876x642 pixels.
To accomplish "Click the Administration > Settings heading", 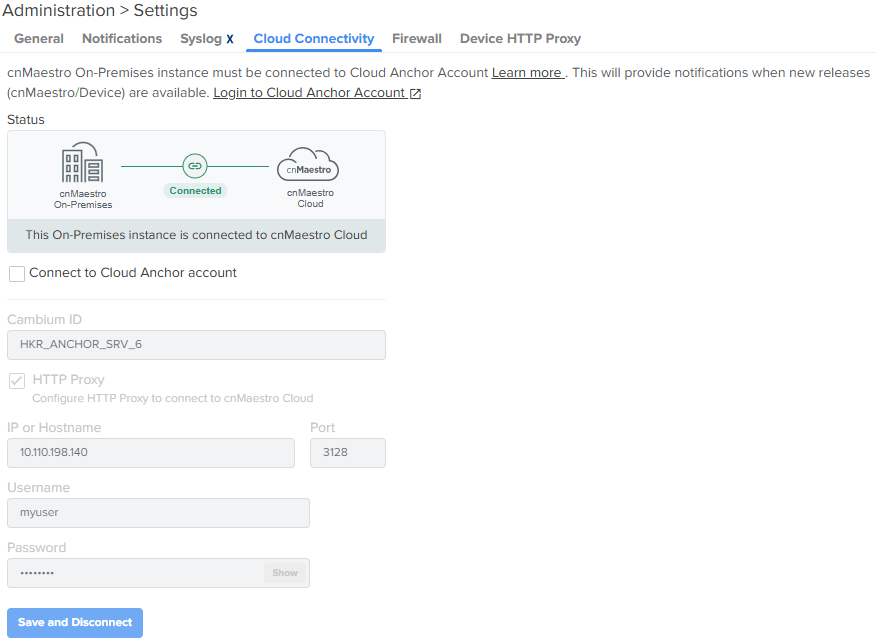I will point(100,10).
